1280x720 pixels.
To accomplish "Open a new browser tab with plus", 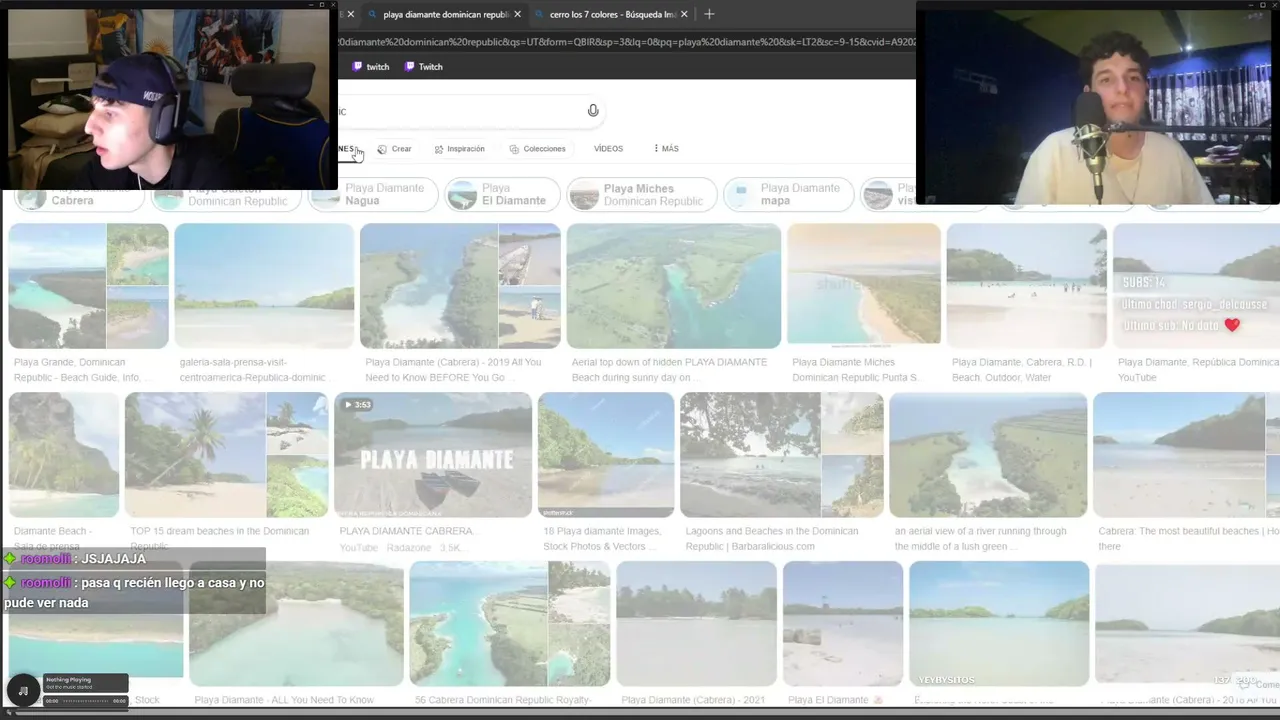I will [x=709, y=14].
